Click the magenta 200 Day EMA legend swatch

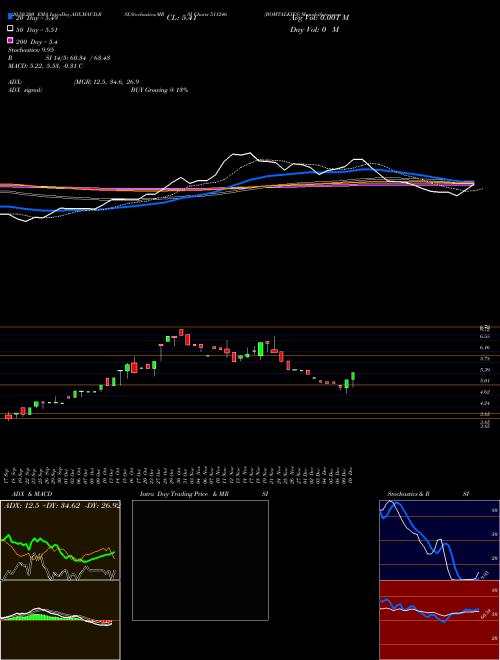point(10,41)
